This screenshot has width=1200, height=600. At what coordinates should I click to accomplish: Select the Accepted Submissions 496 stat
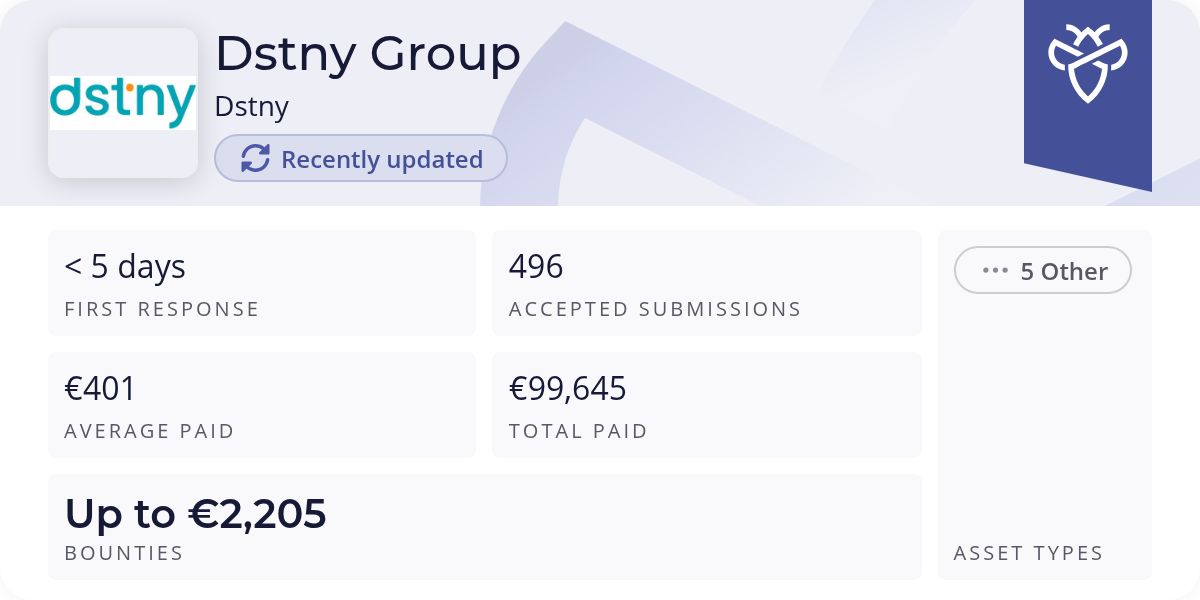[x=707, y=283]
